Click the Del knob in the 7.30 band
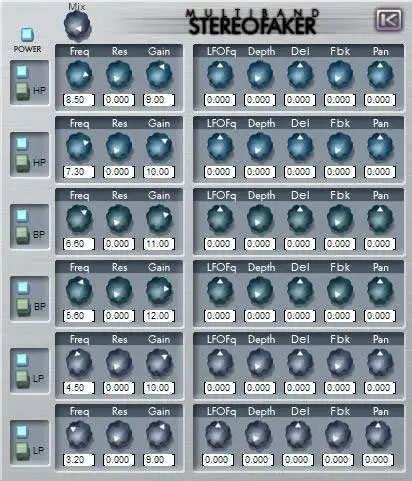Viewport: 412px width, 481px height. click(x=300, y=147)
